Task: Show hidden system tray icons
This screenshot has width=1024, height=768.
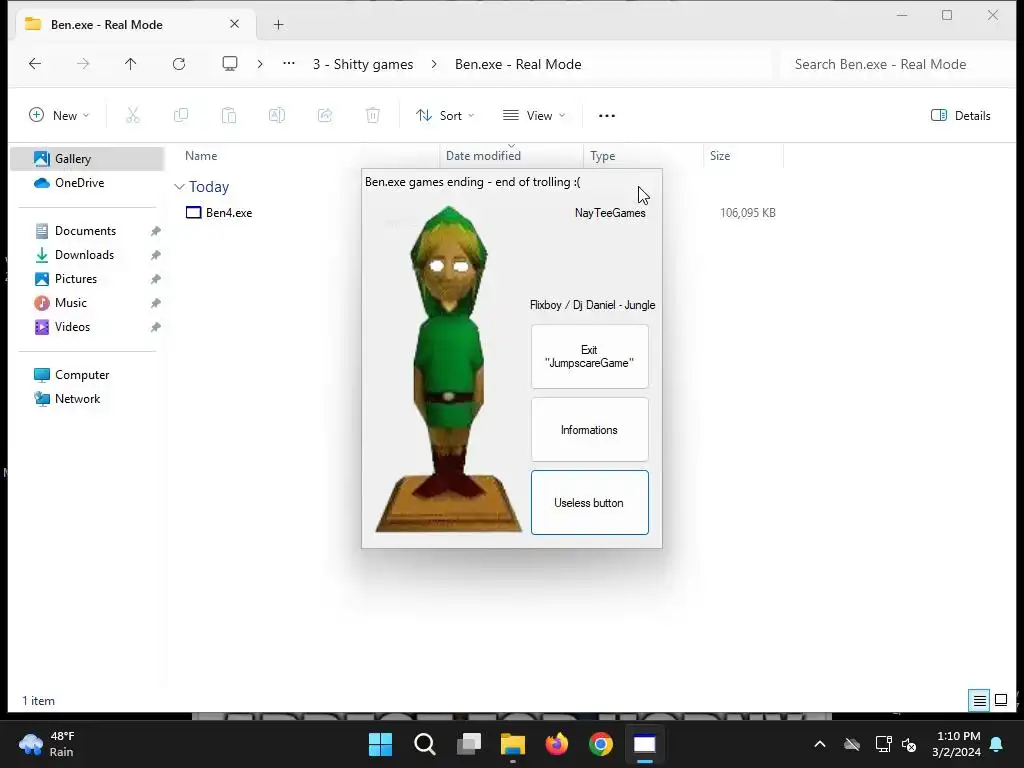Action: pyautogui.click(x=820, y=744)
